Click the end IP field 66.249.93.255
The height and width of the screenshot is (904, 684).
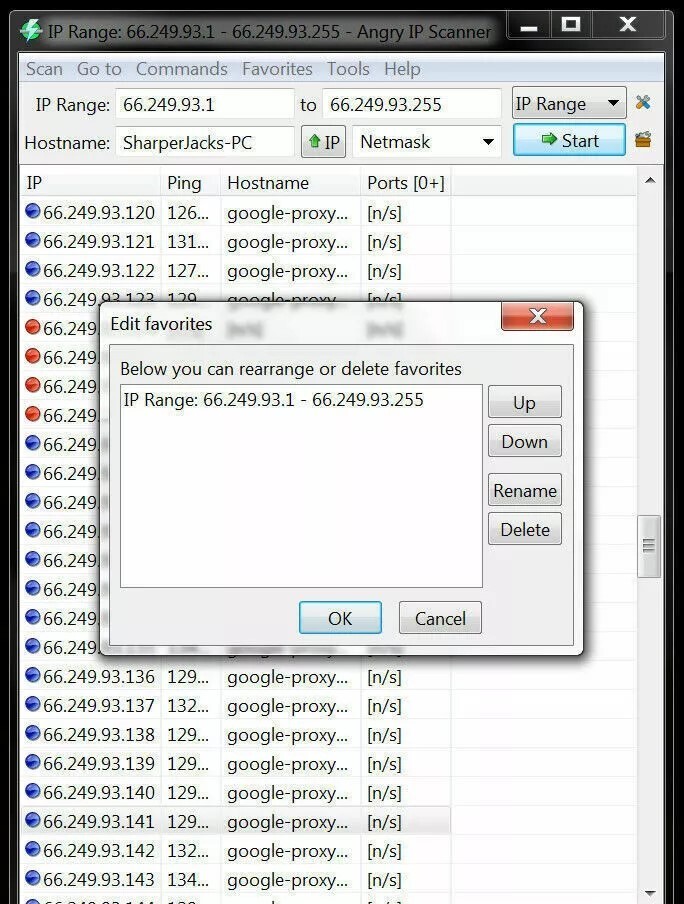click(411, 104)
